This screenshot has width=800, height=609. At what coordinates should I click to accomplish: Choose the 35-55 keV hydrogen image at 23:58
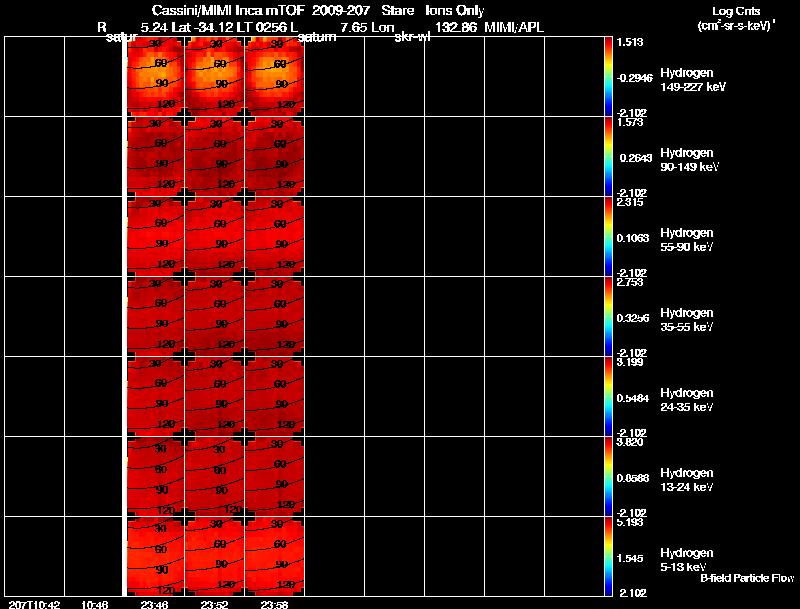click(274, 317)
